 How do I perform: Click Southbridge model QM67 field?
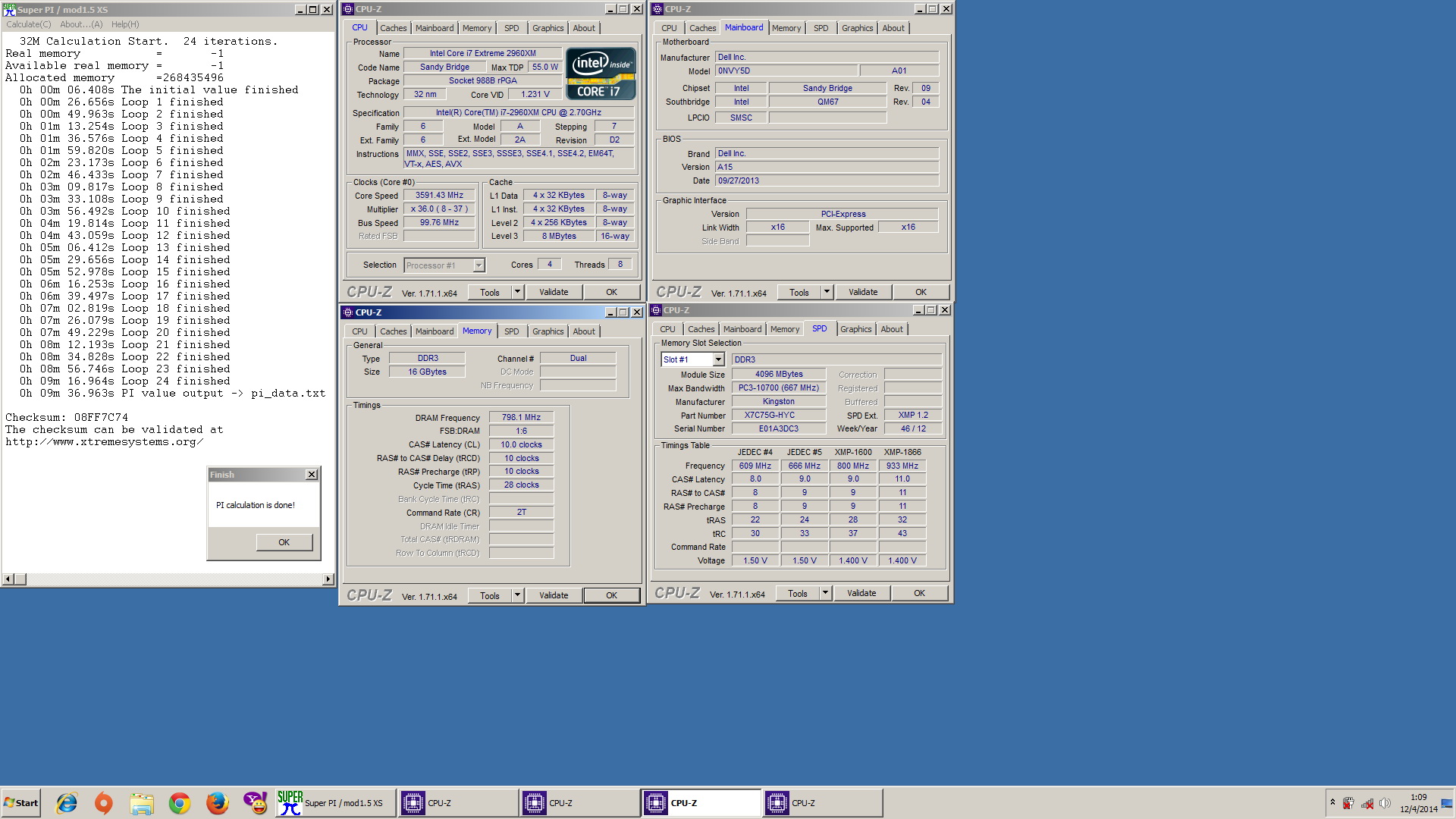coord(827,102)
